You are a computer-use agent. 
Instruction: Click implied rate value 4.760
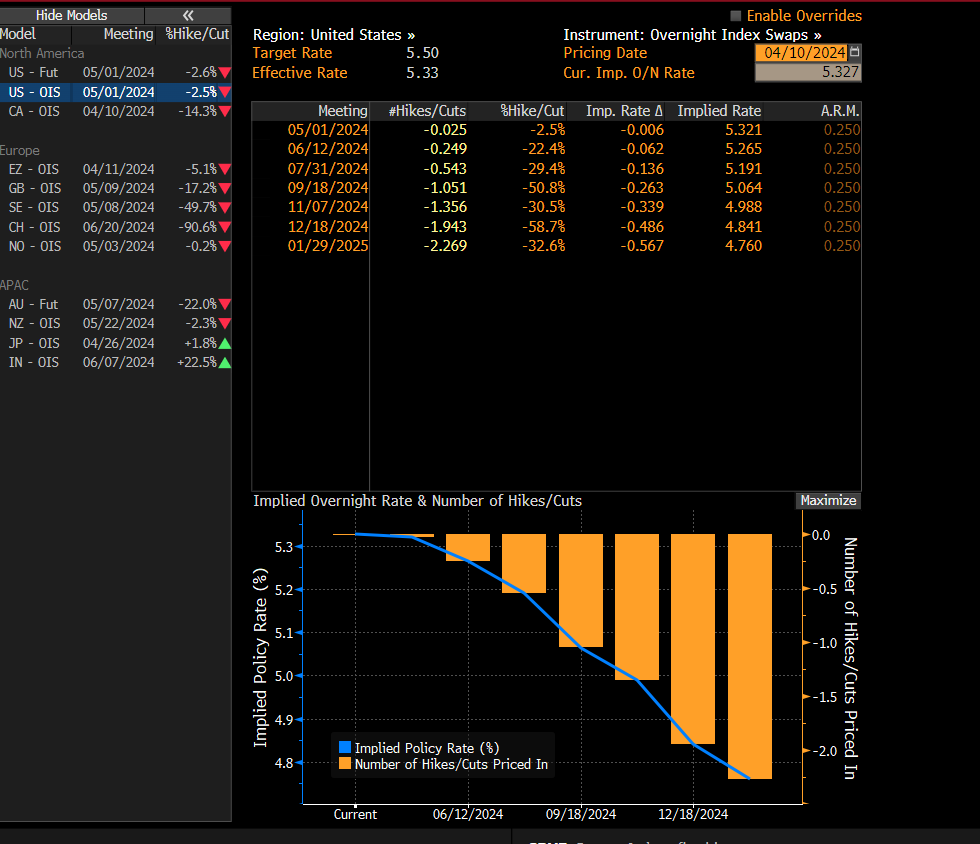743,246
